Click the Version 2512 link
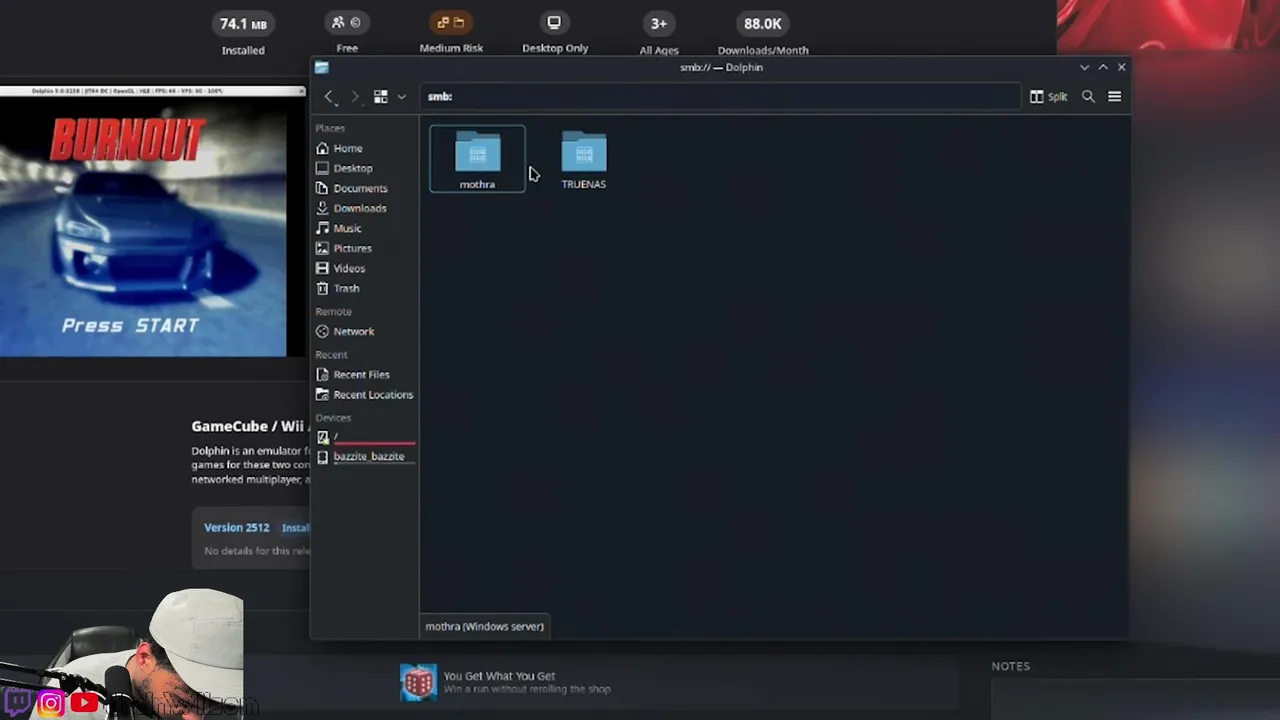Viewport: 1280px width, 720px height. (x=237, y=528)
